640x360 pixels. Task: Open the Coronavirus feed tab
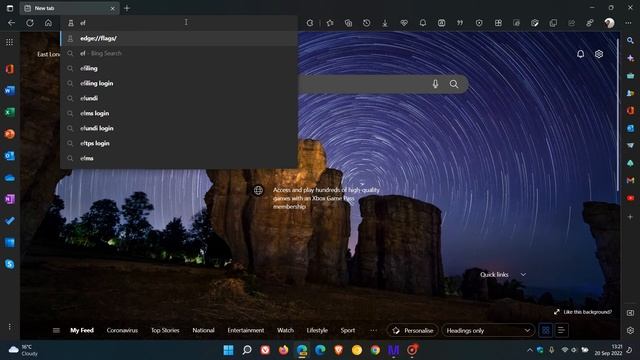point(122,330)
